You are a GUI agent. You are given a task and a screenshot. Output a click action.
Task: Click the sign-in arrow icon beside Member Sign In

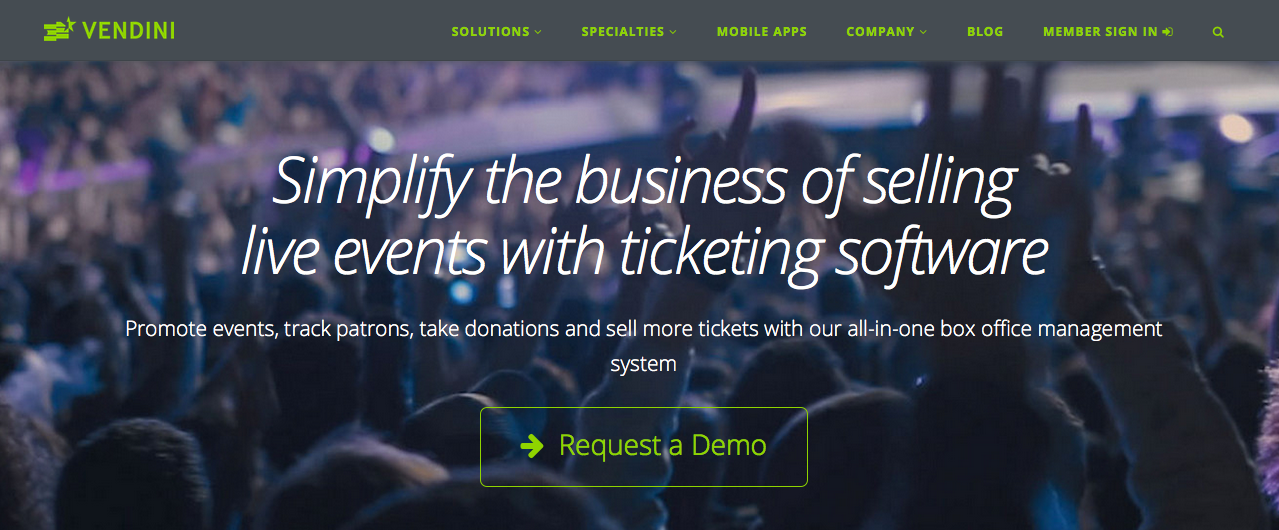click(1168, 31)
